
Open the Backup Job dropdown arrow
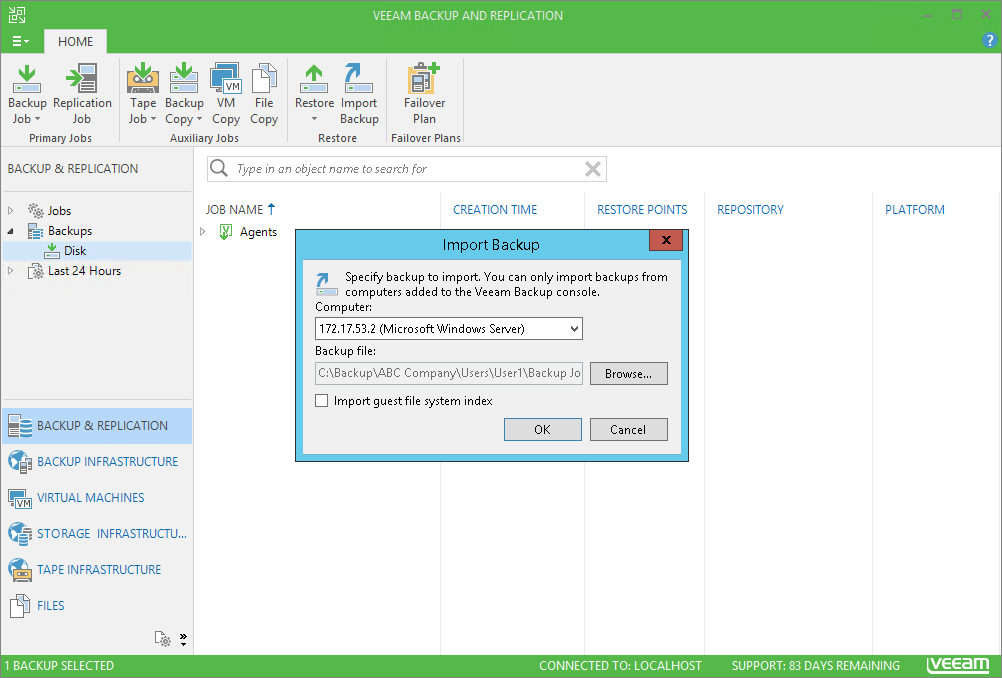(37, 119)
